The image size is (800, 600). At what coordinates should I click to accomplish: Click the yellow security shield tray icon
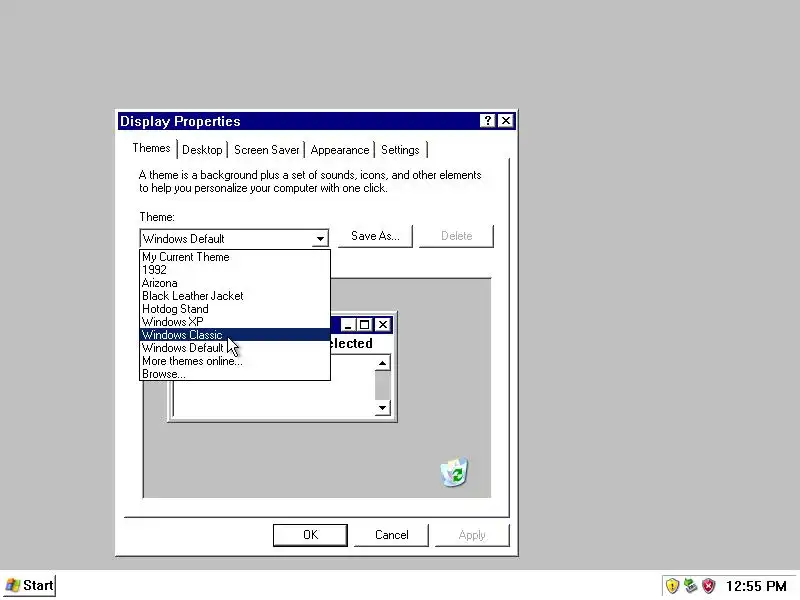pos(672,586)
